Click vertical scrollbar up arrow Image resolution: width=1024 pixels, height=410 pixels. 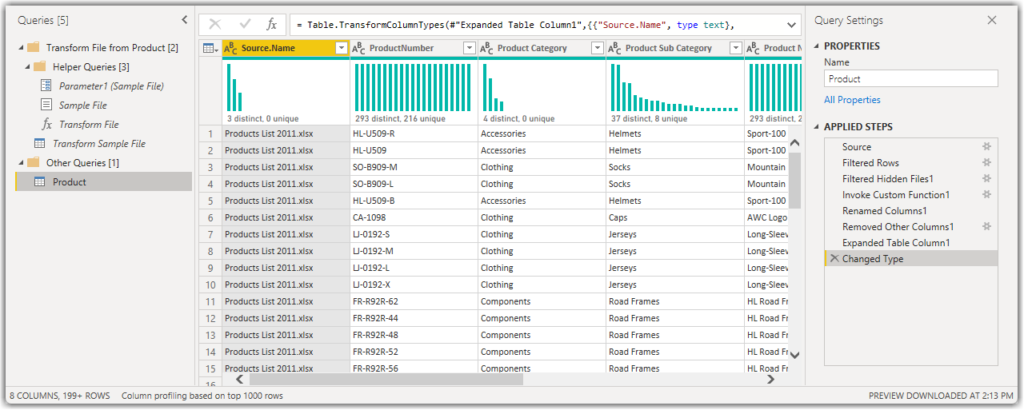[795, 143]
